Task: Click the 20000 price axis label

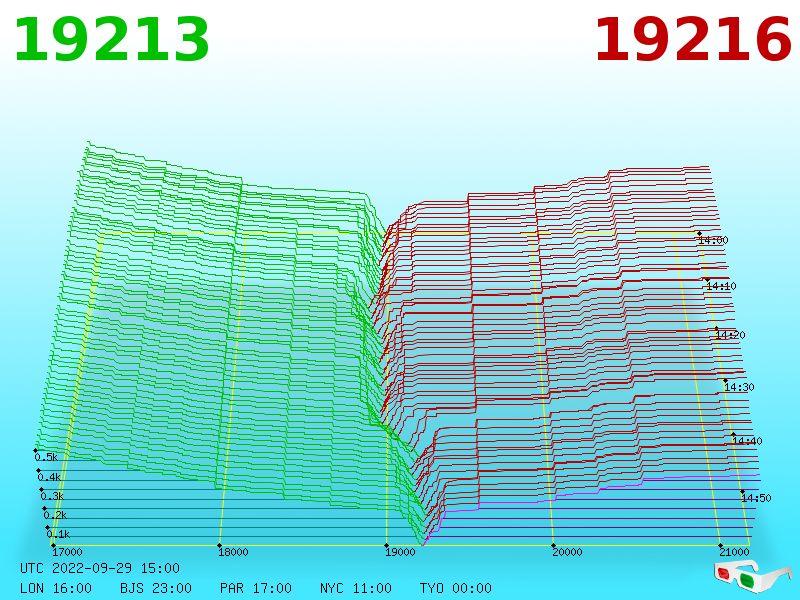Action: point(567,552)
